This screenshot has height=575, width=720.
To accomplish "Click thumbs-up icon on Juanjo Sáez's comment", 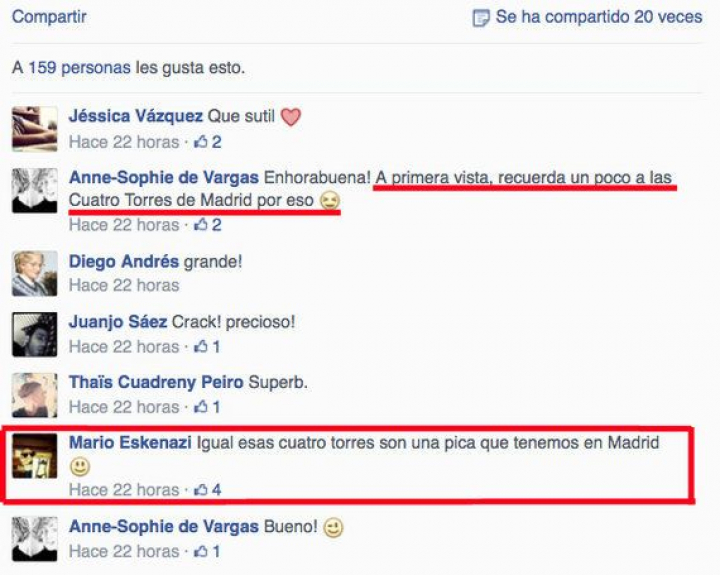I will (x=201, y=347).
